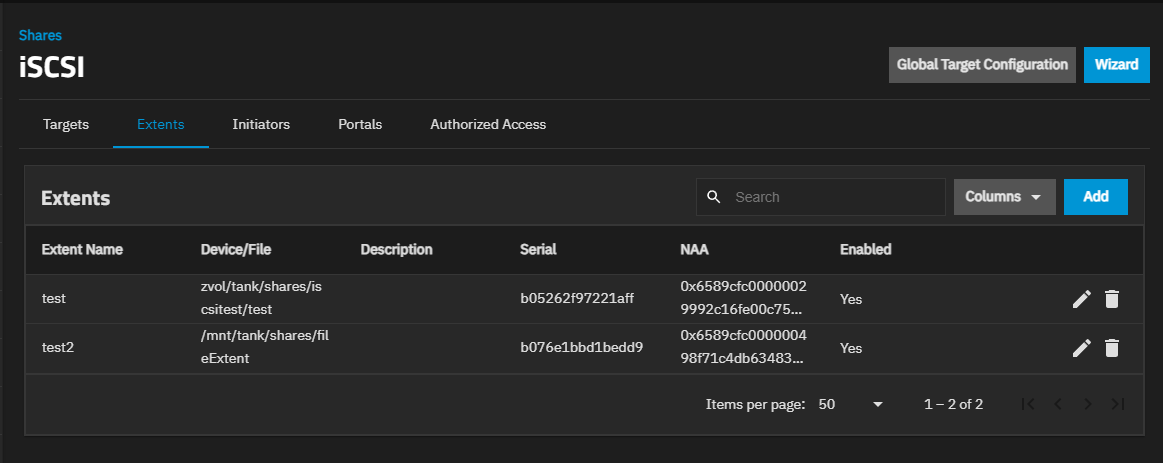Open the Authorized Access tab
The height and width of the screenshot is (463, 1163).
[488, 125]
